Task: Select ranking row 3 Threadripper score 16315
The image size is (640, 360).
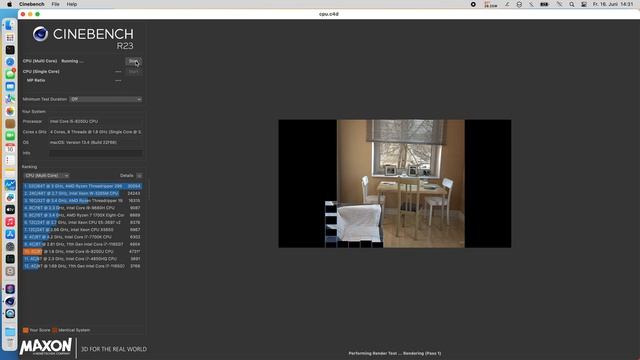Action: click(82, 201)
